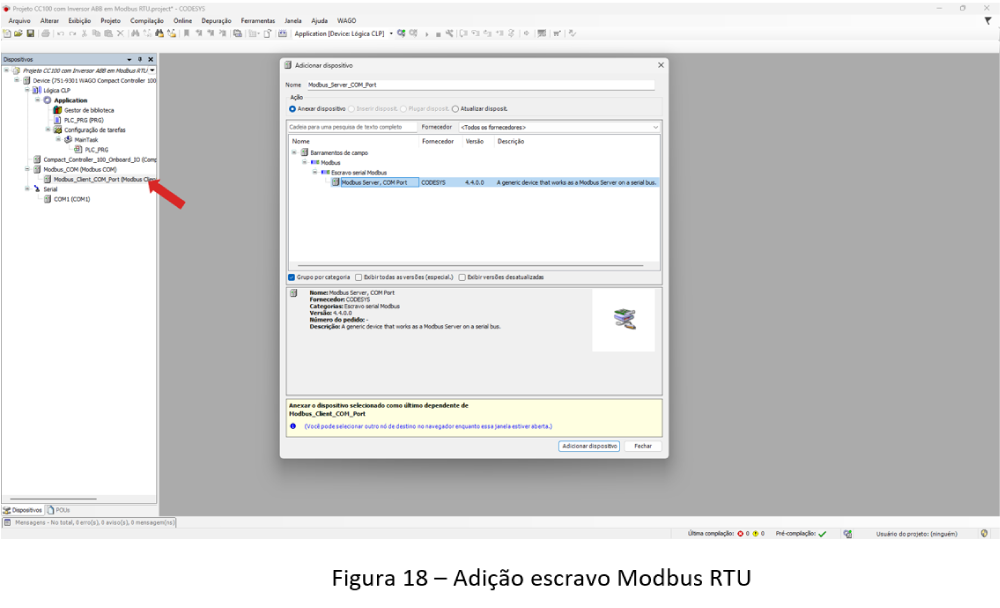
Task: Select the Atualizar disposit. radio button
Action: click(456, 108)
